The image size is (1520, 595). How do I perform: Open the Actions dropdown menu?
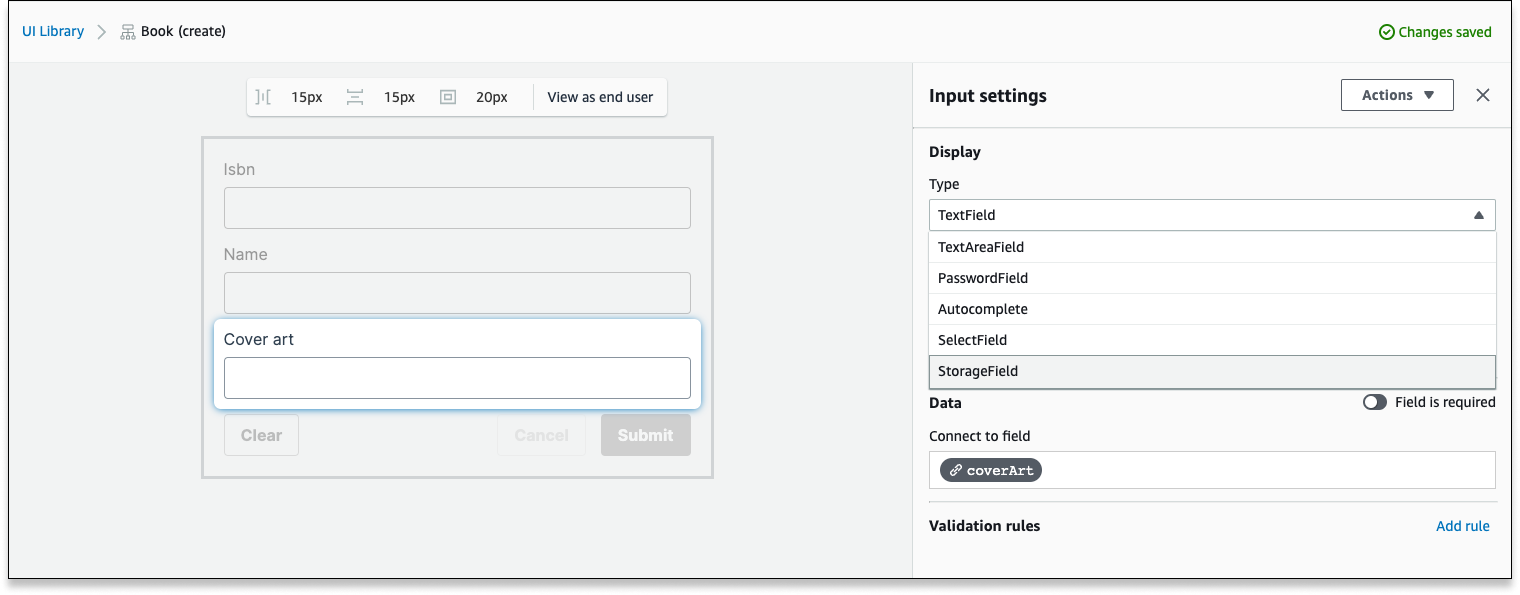[x=1397, y=95]
